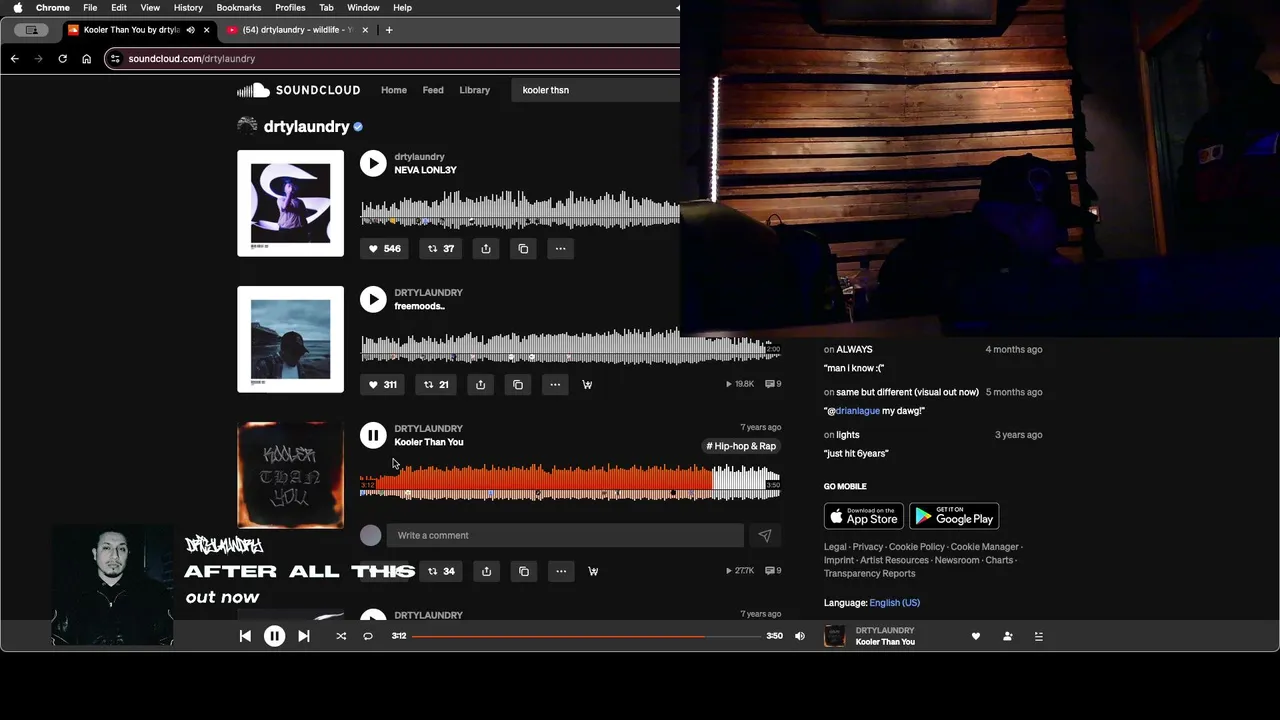Seek within the NEVA LONL3Y waveform
1280x720 pixels.
[x=520, y=209]
